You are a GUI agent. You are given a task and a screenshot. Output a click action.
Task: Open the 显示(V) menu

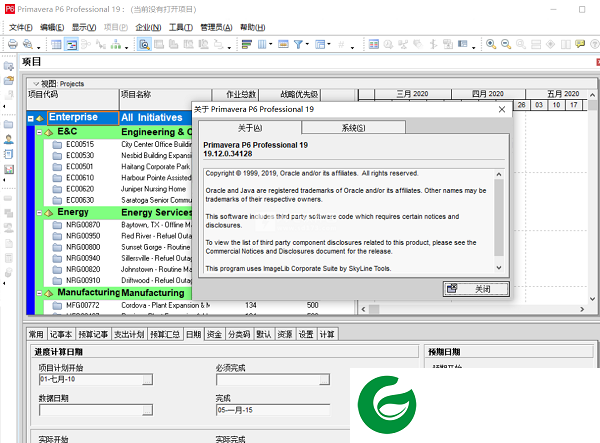tap(84, 27)
